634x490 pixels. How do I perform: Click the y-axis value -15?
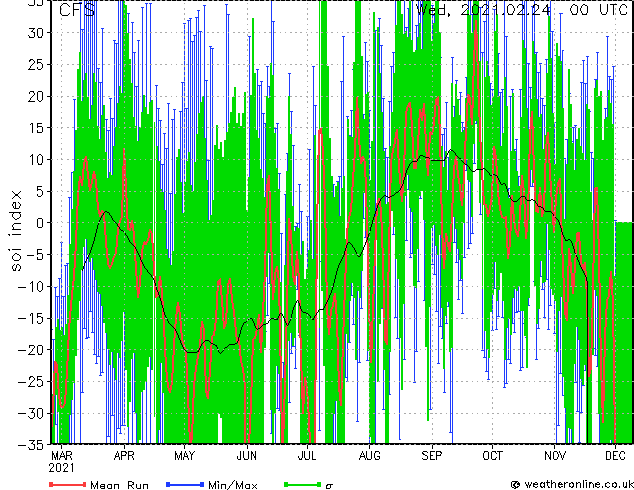point(32,318)
